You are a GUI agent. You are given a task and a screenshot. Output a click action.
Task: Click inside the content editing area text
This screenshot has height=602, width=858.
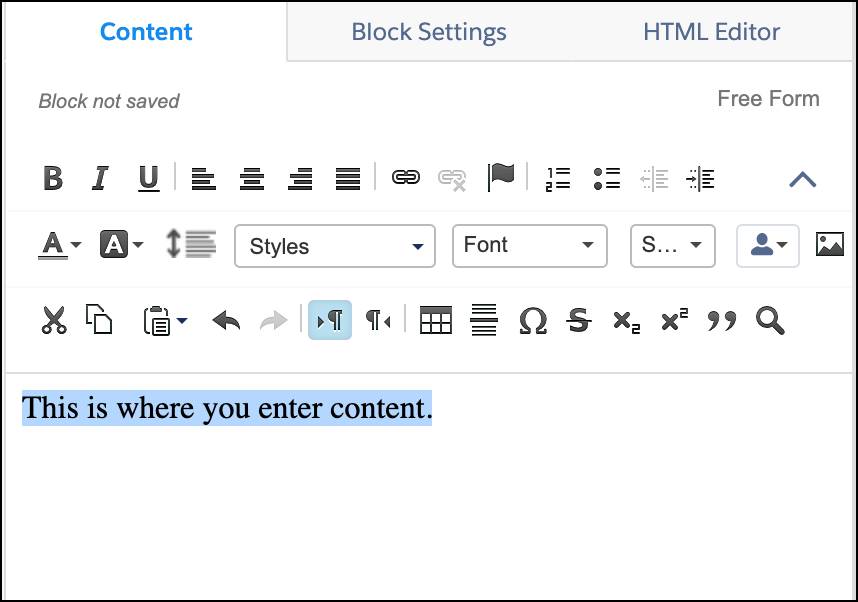click(x=227, y=408)
